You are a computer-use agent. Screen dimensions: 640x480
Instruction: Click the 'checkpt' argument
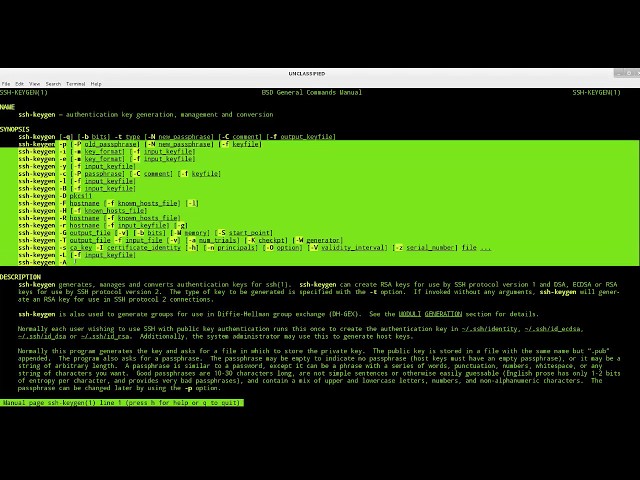coord(271,240)
